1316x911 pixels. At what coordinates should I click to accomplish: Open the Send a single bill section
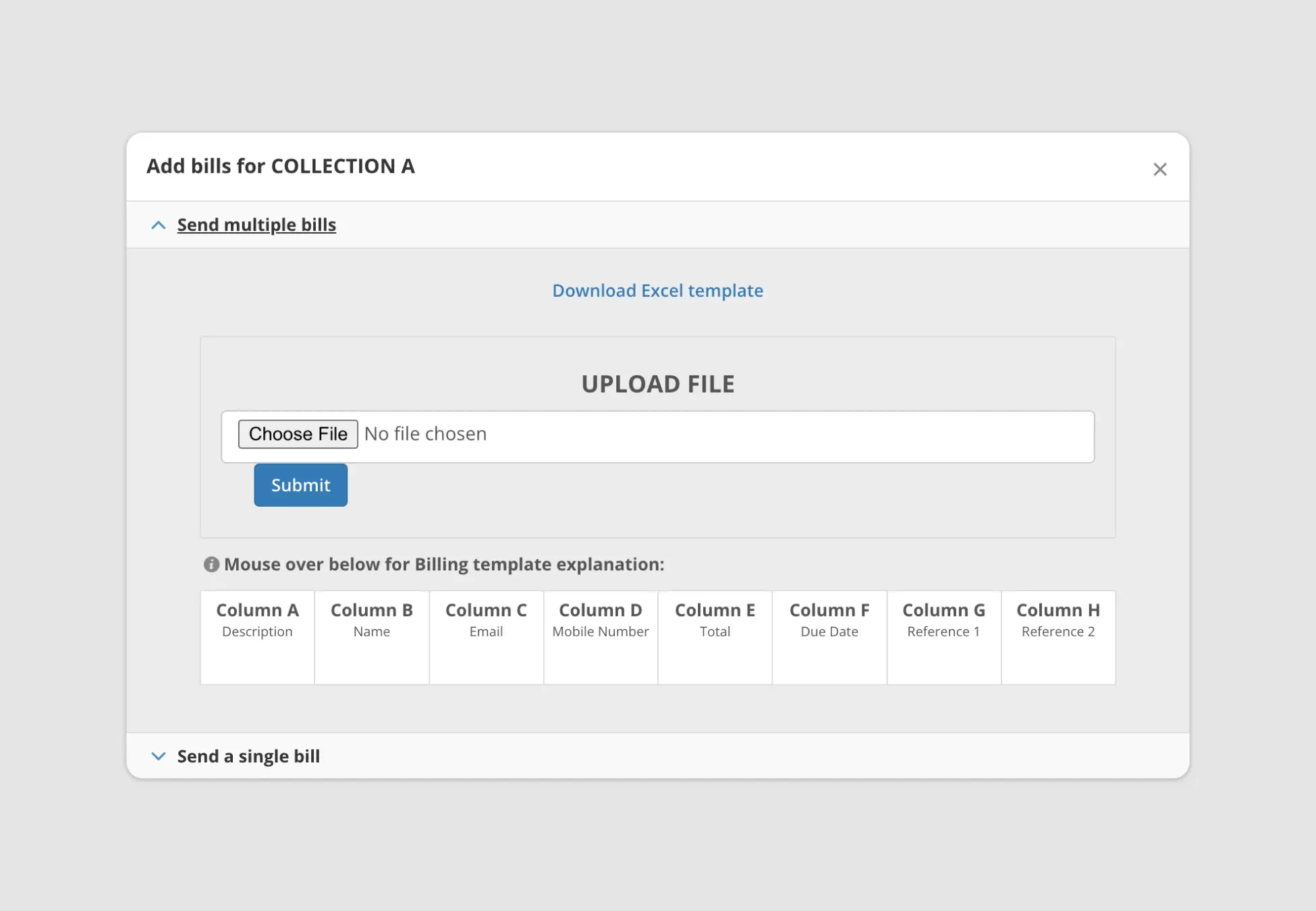(248, 756)
